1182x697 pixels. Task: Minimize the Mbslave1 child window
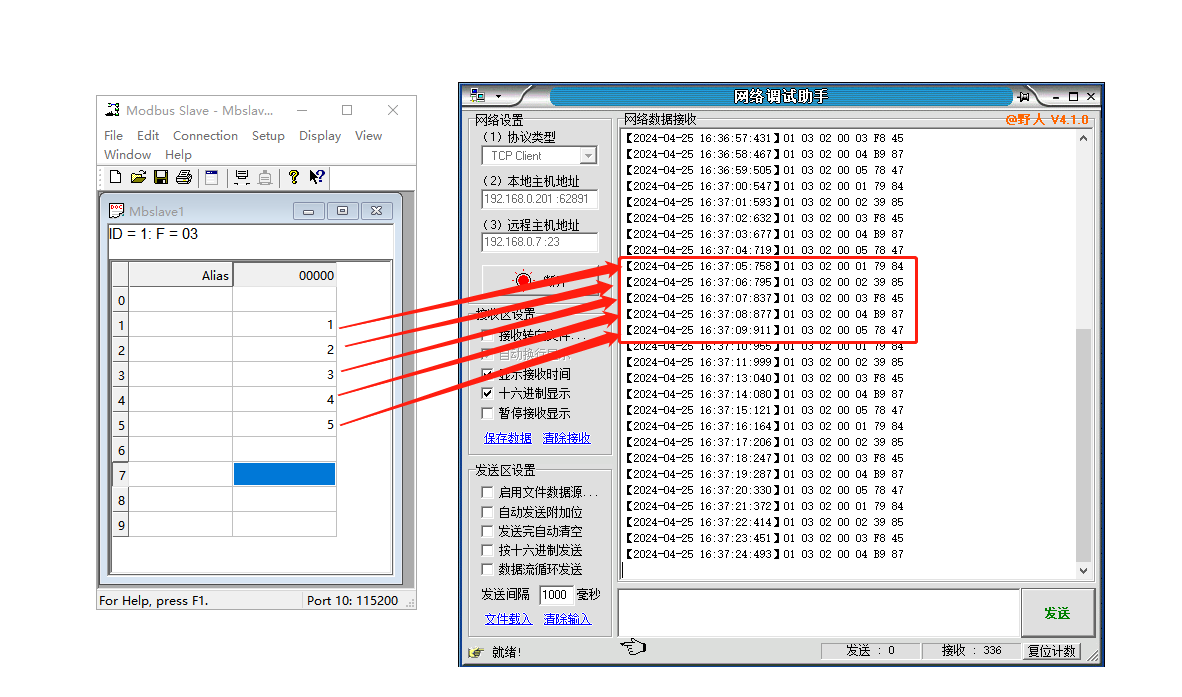(x=308, y=211)
